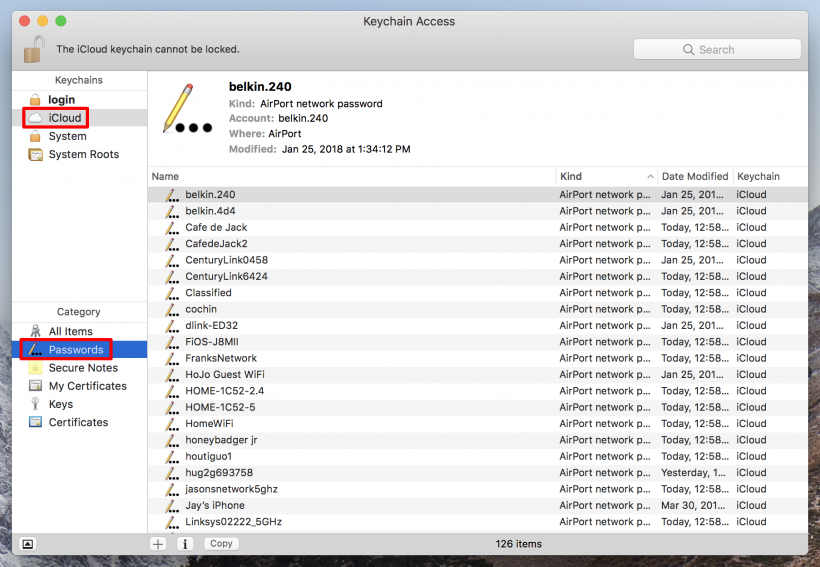Click the pencil icon beside cochin
This screenshot has width=820, height=567.
click(172, 310)
